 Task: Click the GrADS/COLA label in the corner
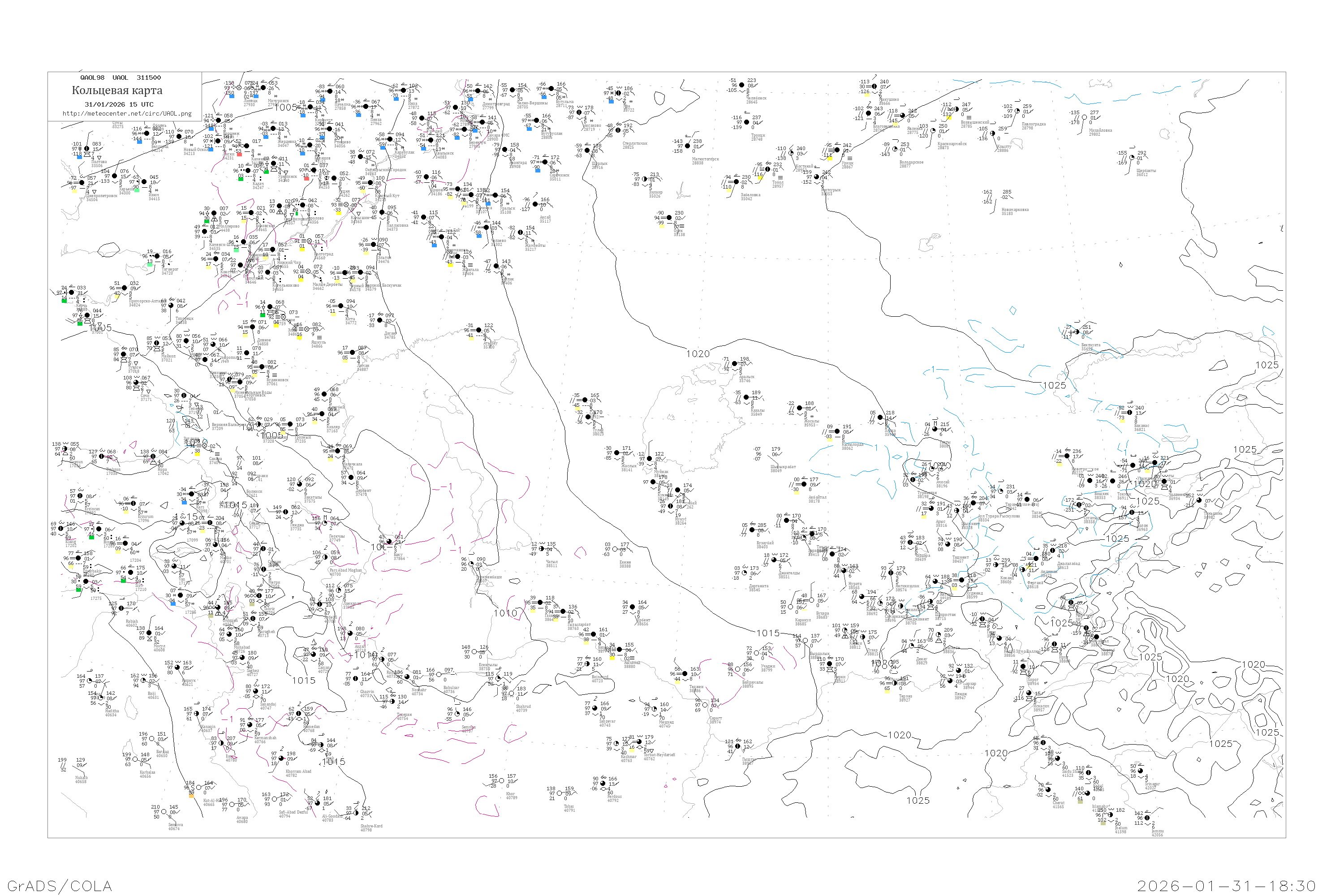point(60,886)
